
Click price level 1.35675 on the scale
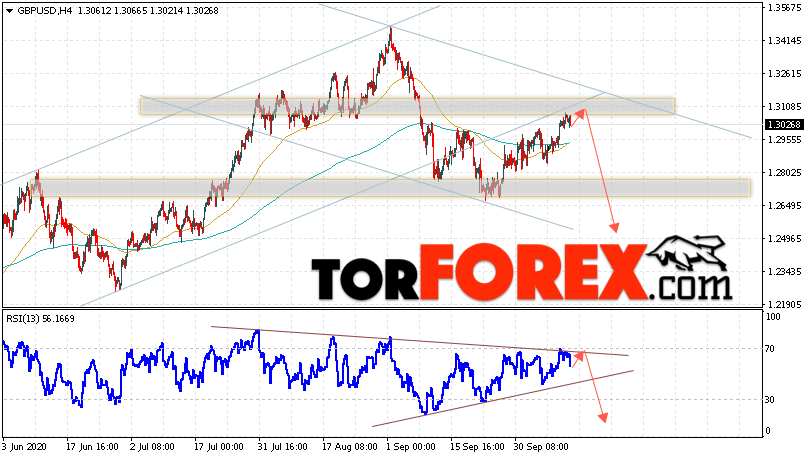click(784, 8)
